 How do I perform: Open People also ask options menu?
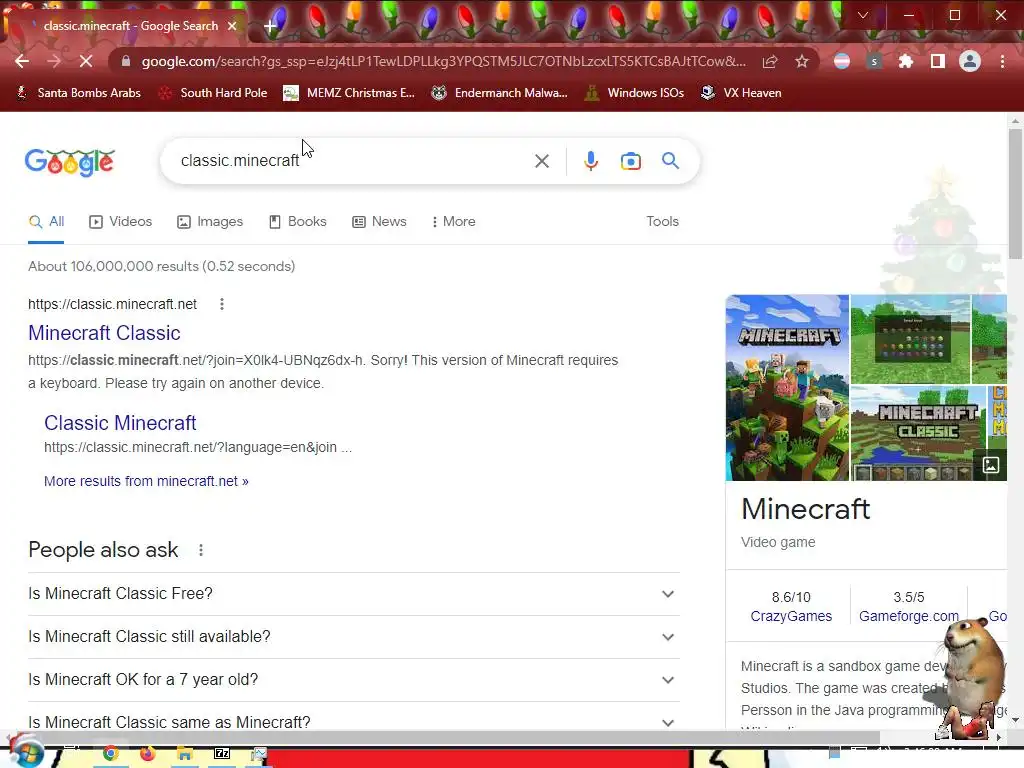201,550
